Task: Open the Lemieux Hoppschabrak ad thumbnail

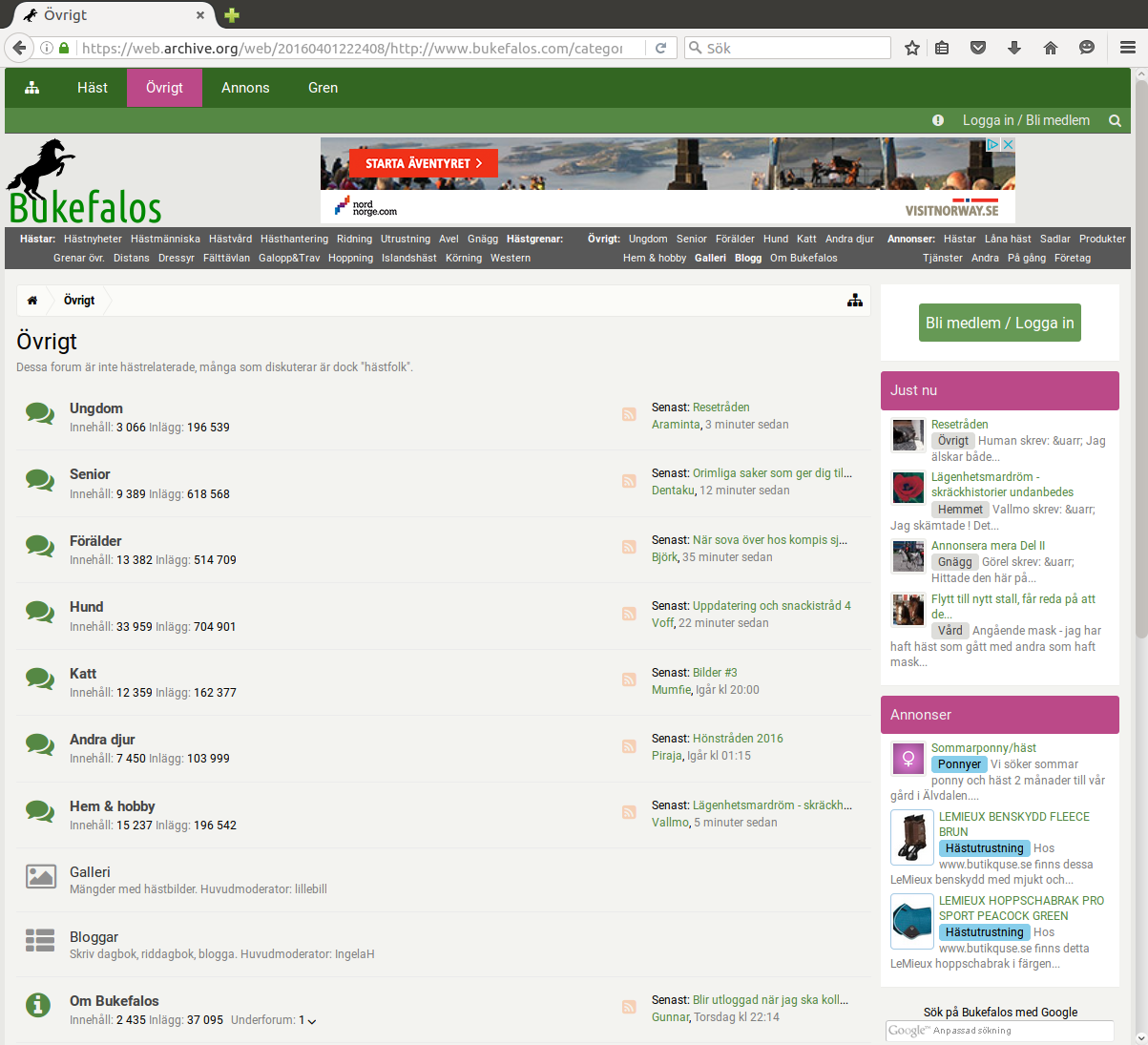Action: 911,921
